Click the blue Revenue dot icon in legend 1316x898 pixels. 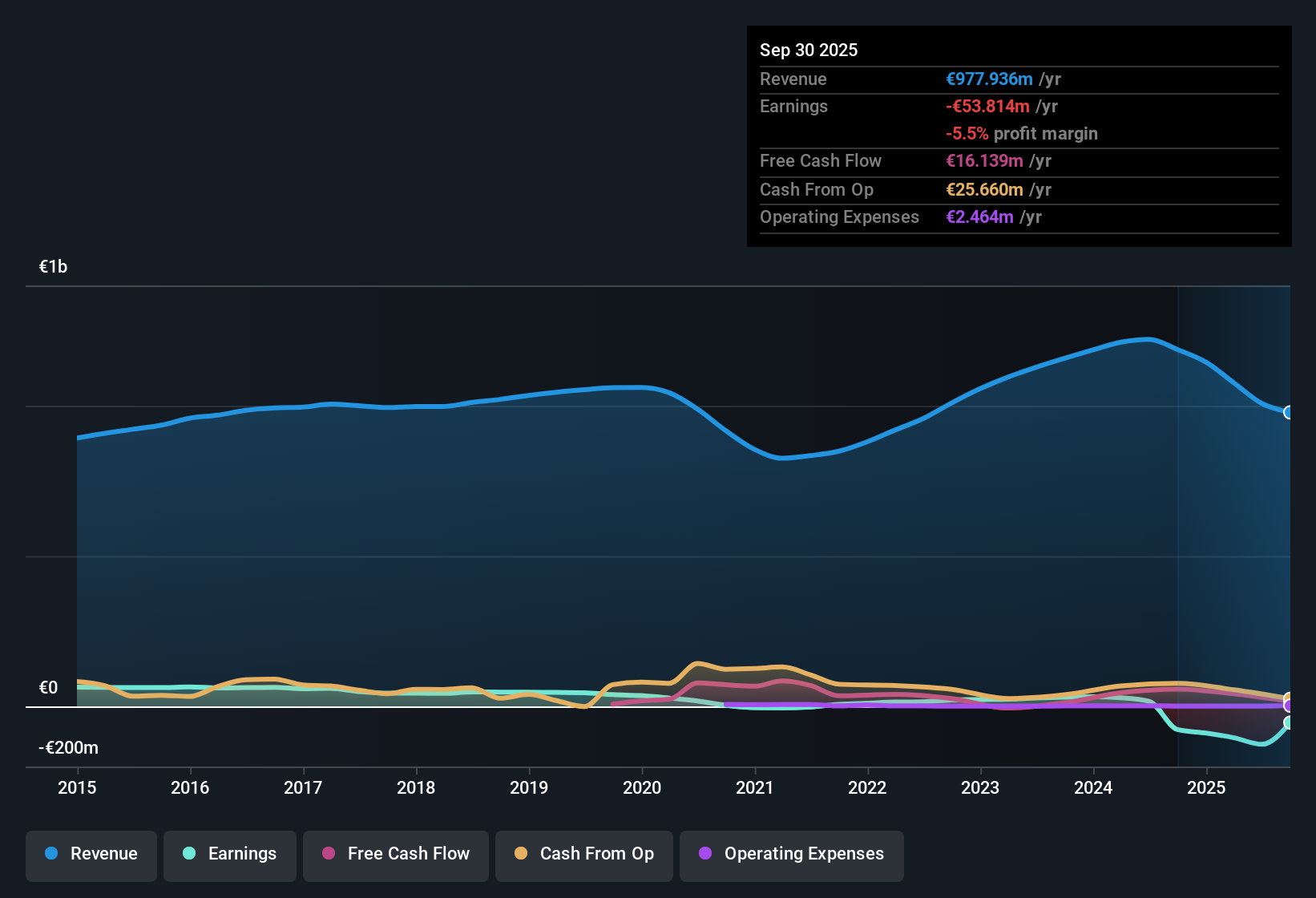50,854
